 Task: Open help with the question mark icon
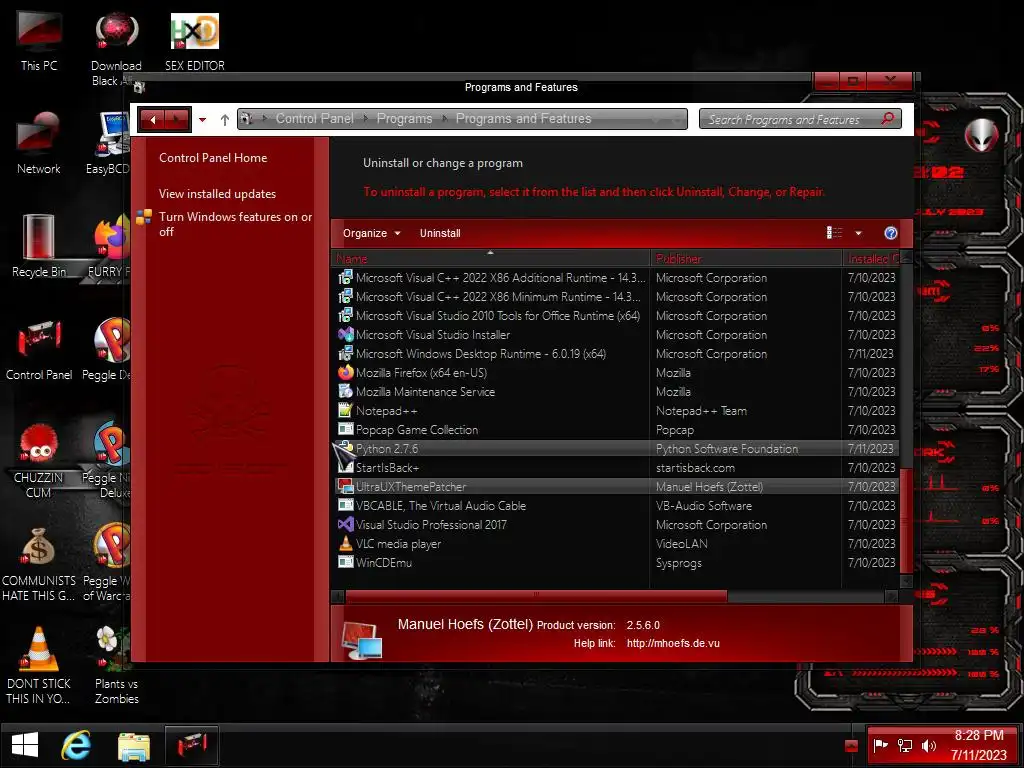pyautogui.click(x=890, y=233)
